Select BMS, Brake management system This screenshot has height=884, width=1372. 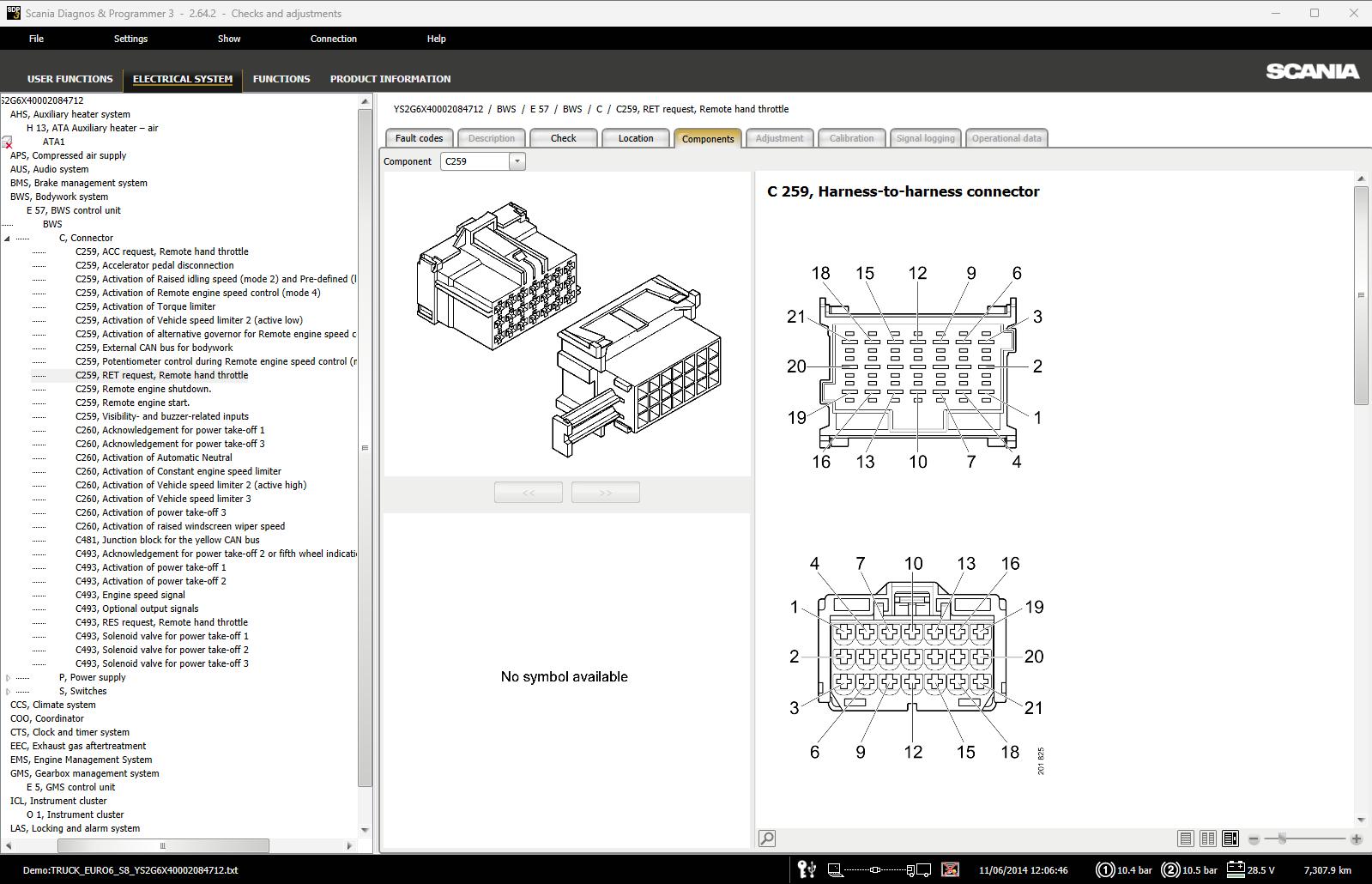point(79,184)
